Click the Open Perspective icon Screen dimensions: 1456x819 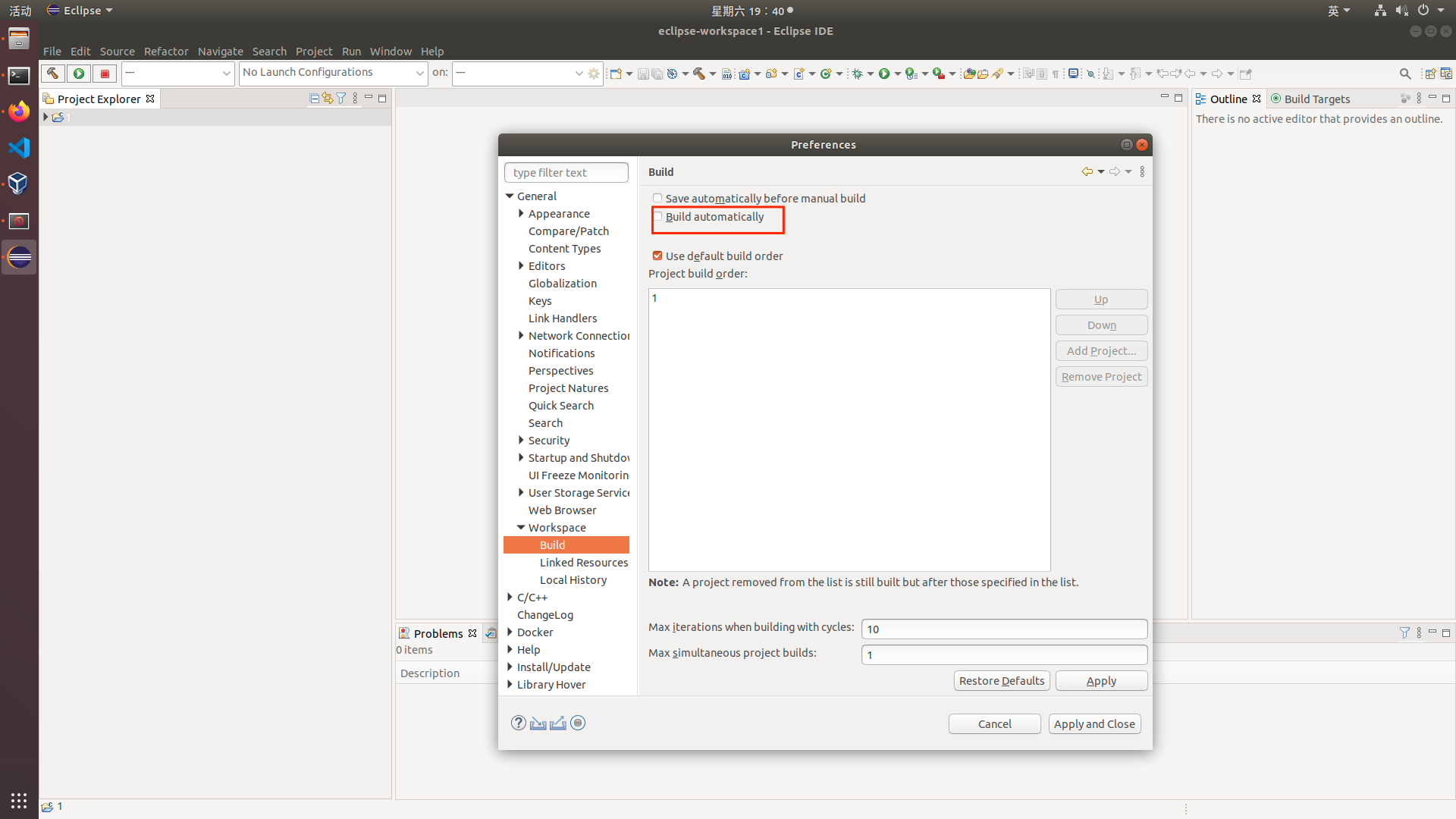[x=1430, y=74]
